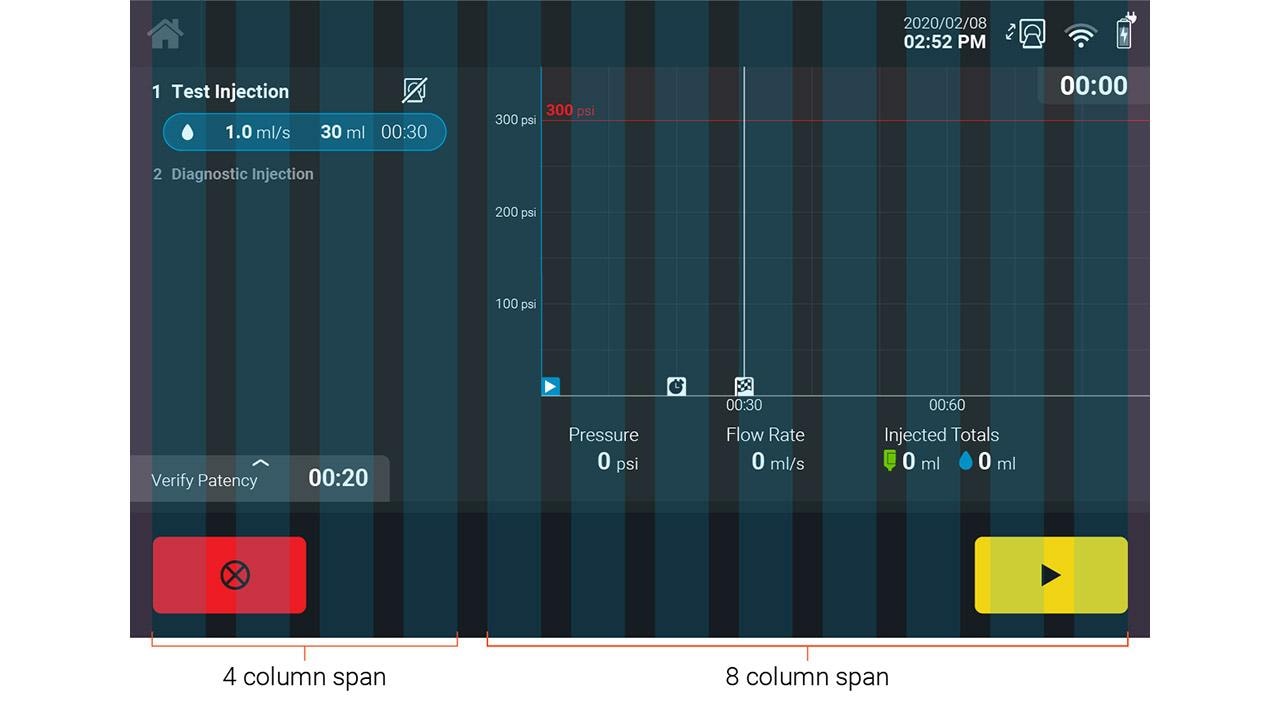Tap the 300 psi pressure limit line

pos(845,121)
